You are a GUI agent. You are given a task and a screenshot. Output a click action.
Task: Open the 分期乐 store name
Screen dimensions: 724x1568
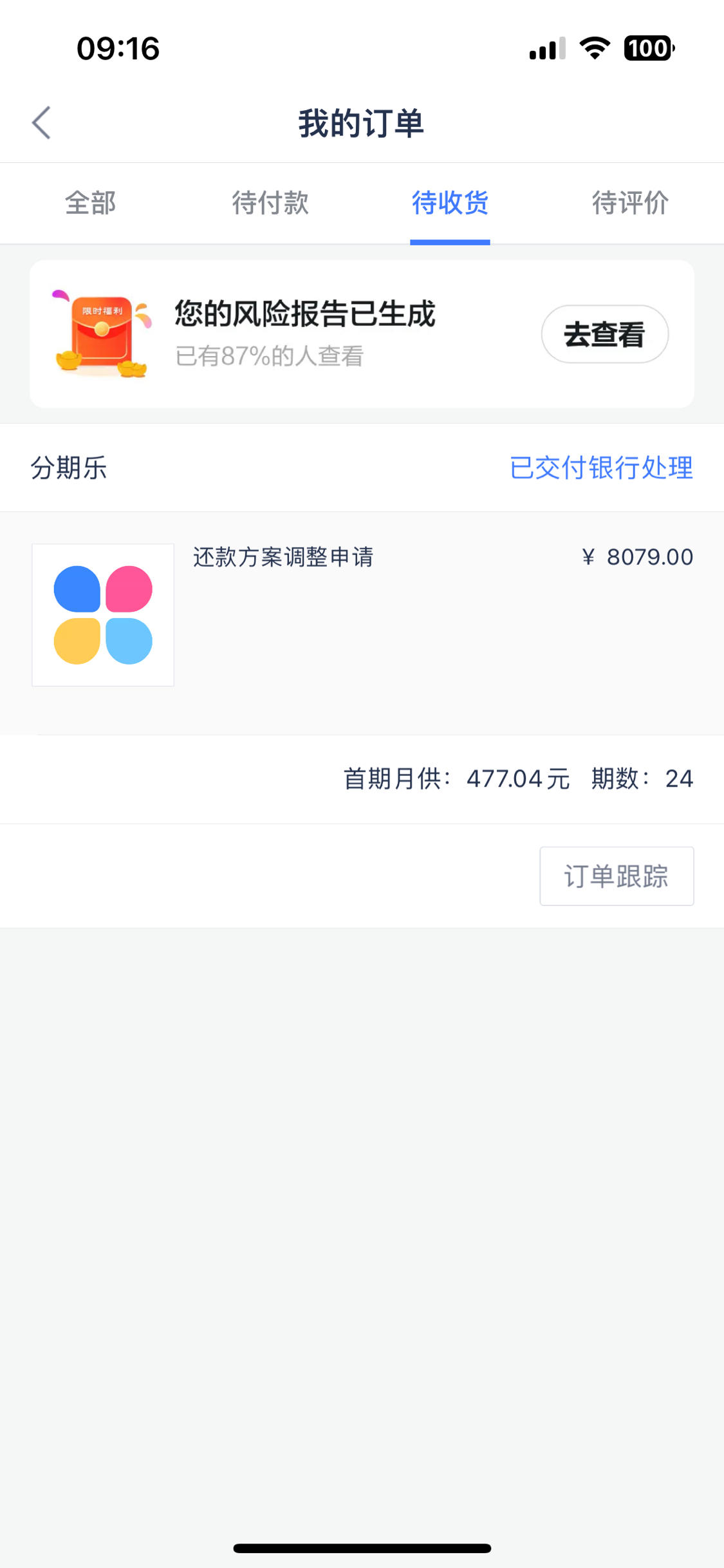click(69, 468)
